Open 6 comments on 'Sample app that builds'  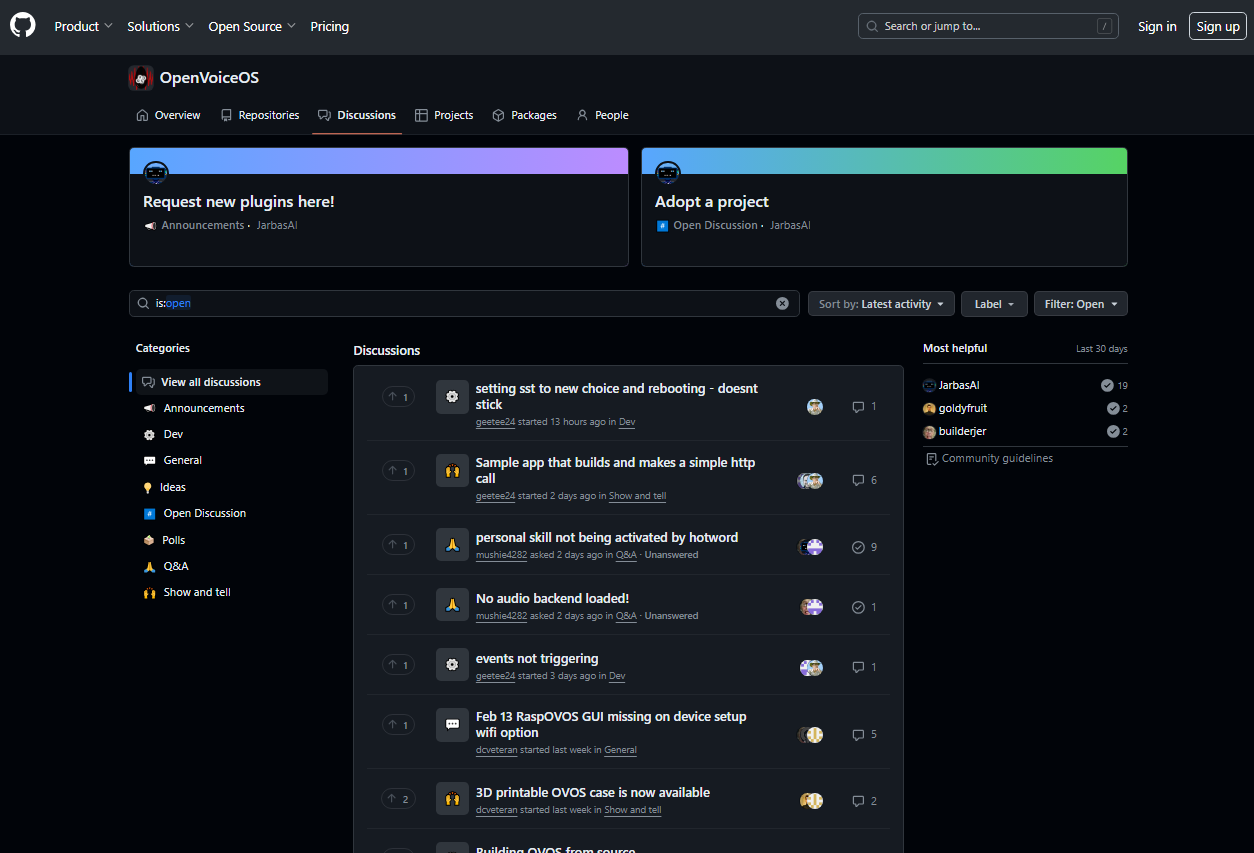(x=864, y=480)
